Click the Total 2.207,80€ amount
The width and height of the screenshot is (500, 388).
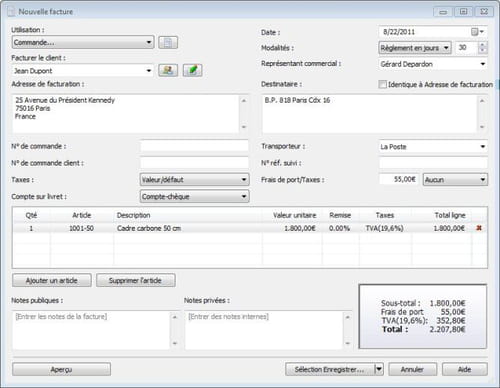click(x=447, y=330)
